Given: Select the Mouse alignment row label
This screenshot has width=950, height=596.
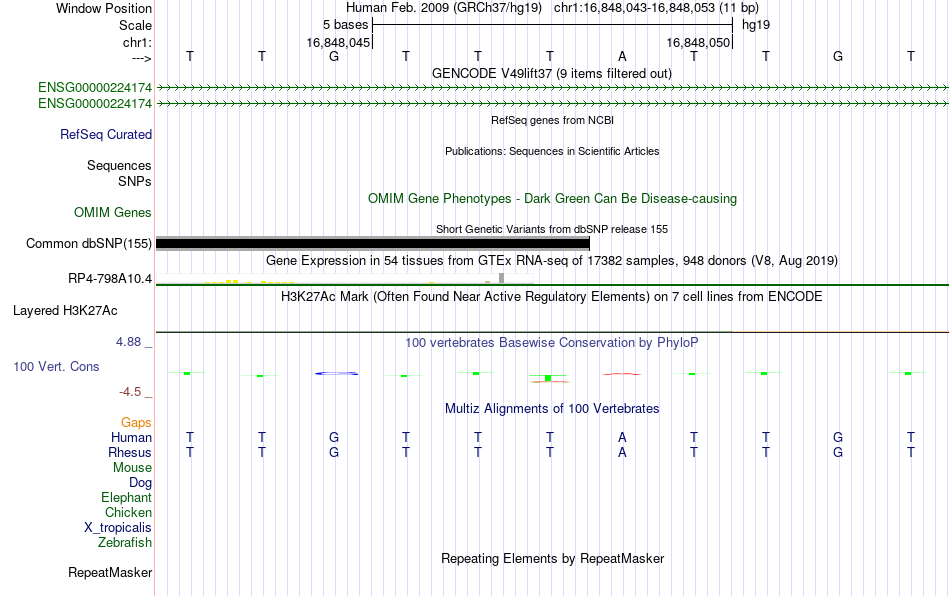Looking at the screenshot, I should 132,468.
